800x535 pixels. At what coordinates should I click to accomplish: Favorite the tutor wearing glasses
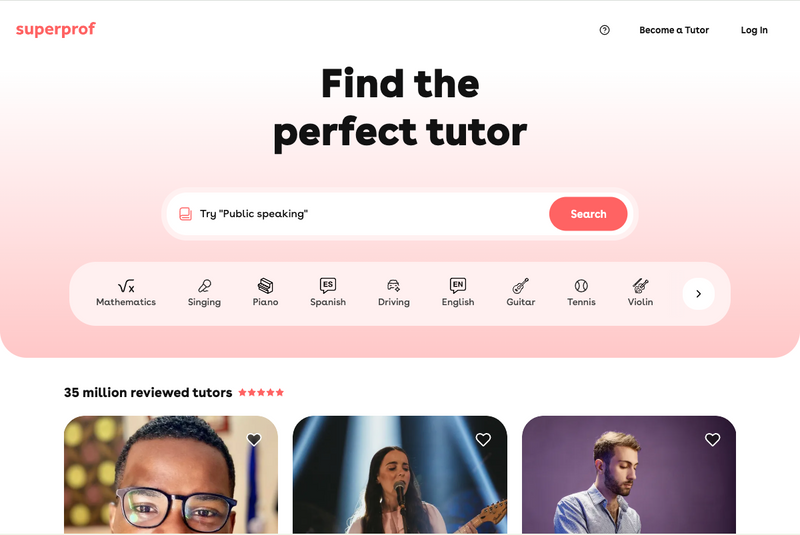tap(254, 439)
